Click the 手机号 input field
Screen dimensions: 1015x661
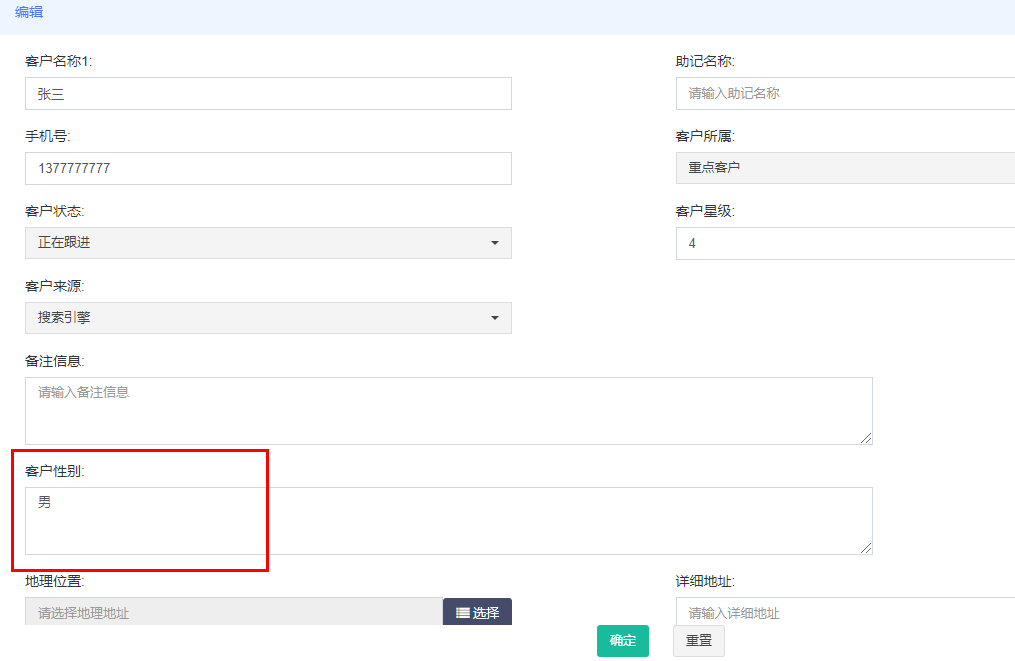point(268,168)
